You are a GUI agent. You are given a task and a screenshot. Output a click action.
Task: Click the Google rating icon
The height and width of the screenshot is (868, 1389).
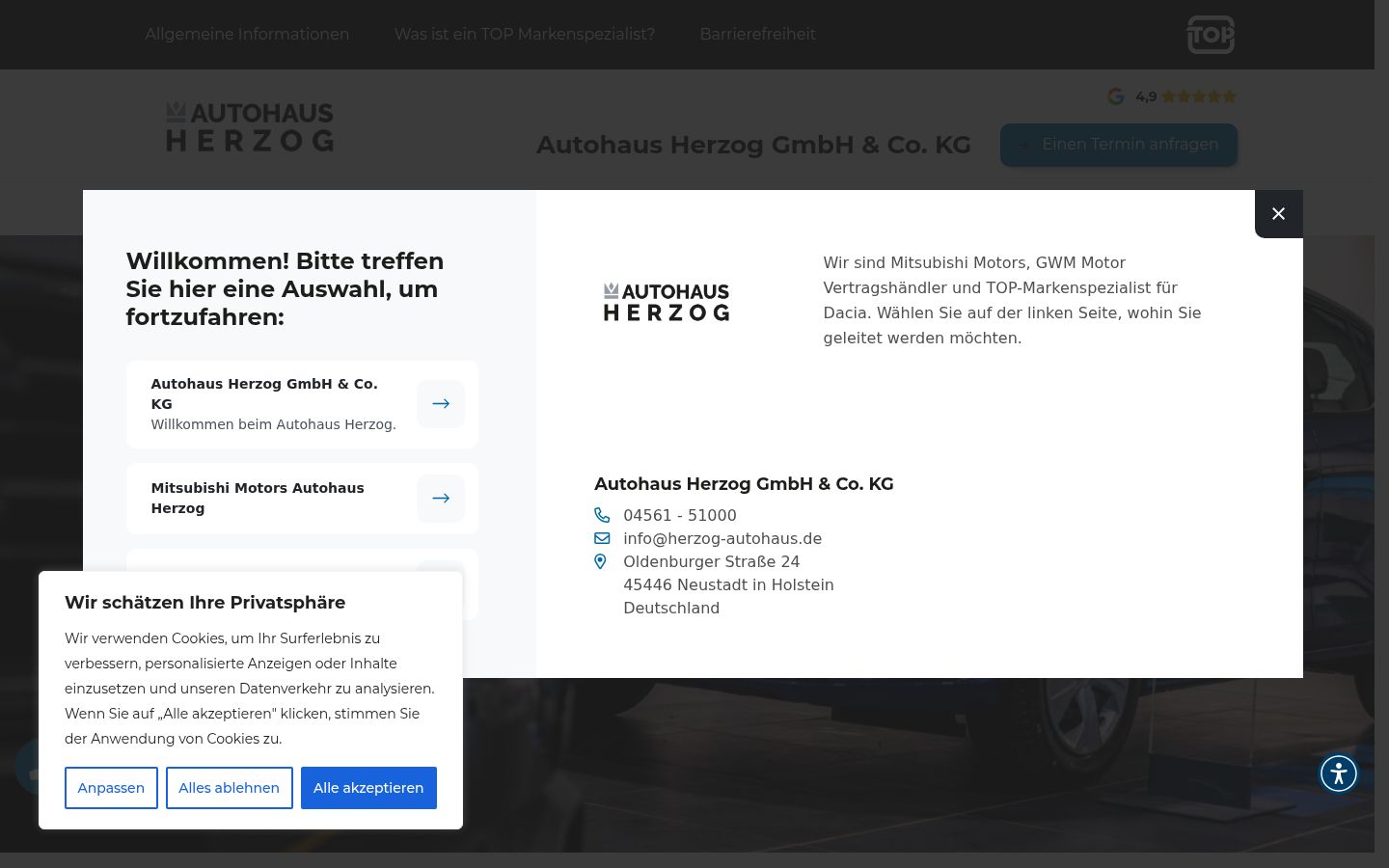click(x=1116, y=96)
